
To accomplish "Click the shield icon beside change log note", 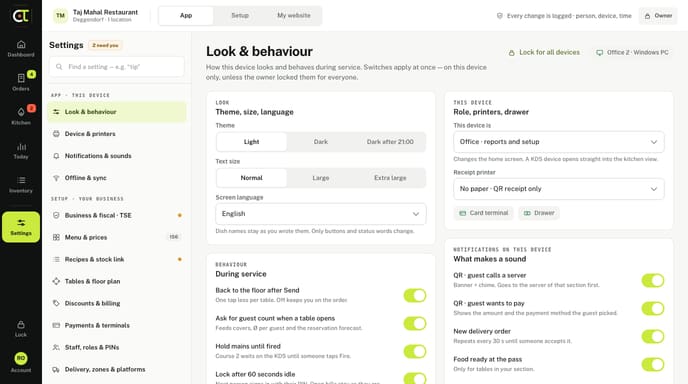I will 499,16.
